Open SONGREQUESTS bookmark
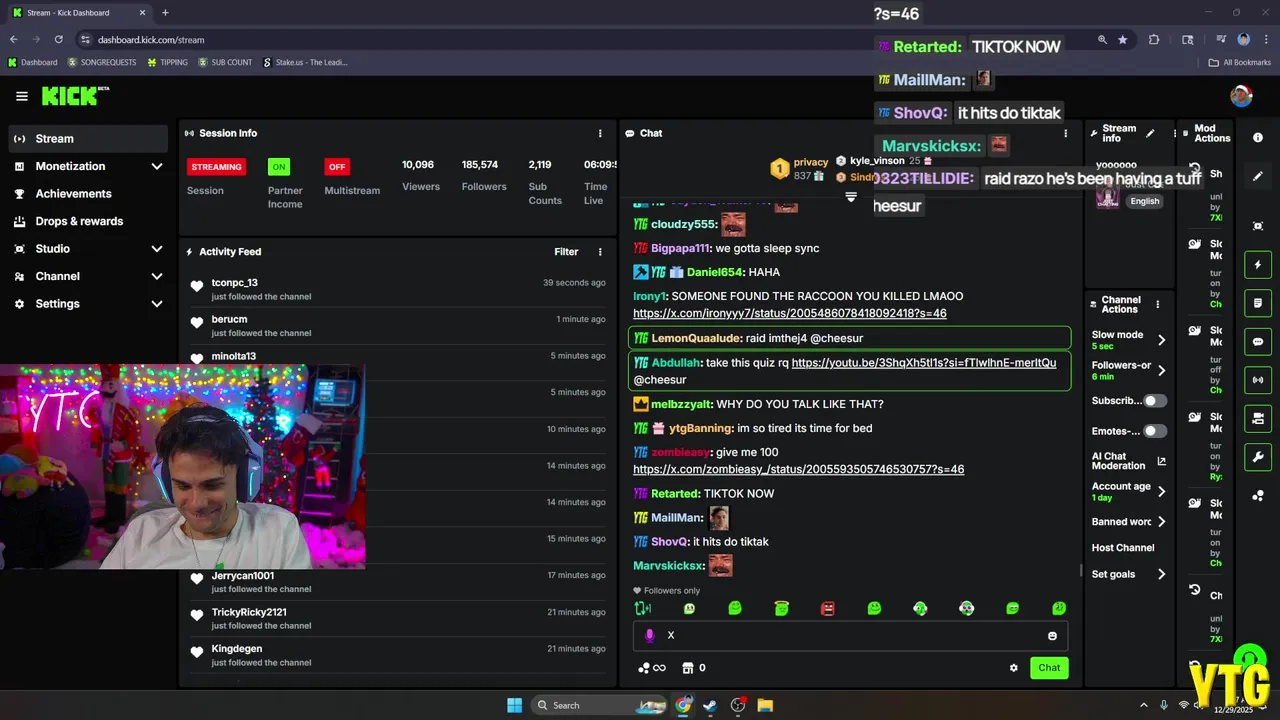The width and height of the screenshot is (1280, 720). tap(101, 62)
